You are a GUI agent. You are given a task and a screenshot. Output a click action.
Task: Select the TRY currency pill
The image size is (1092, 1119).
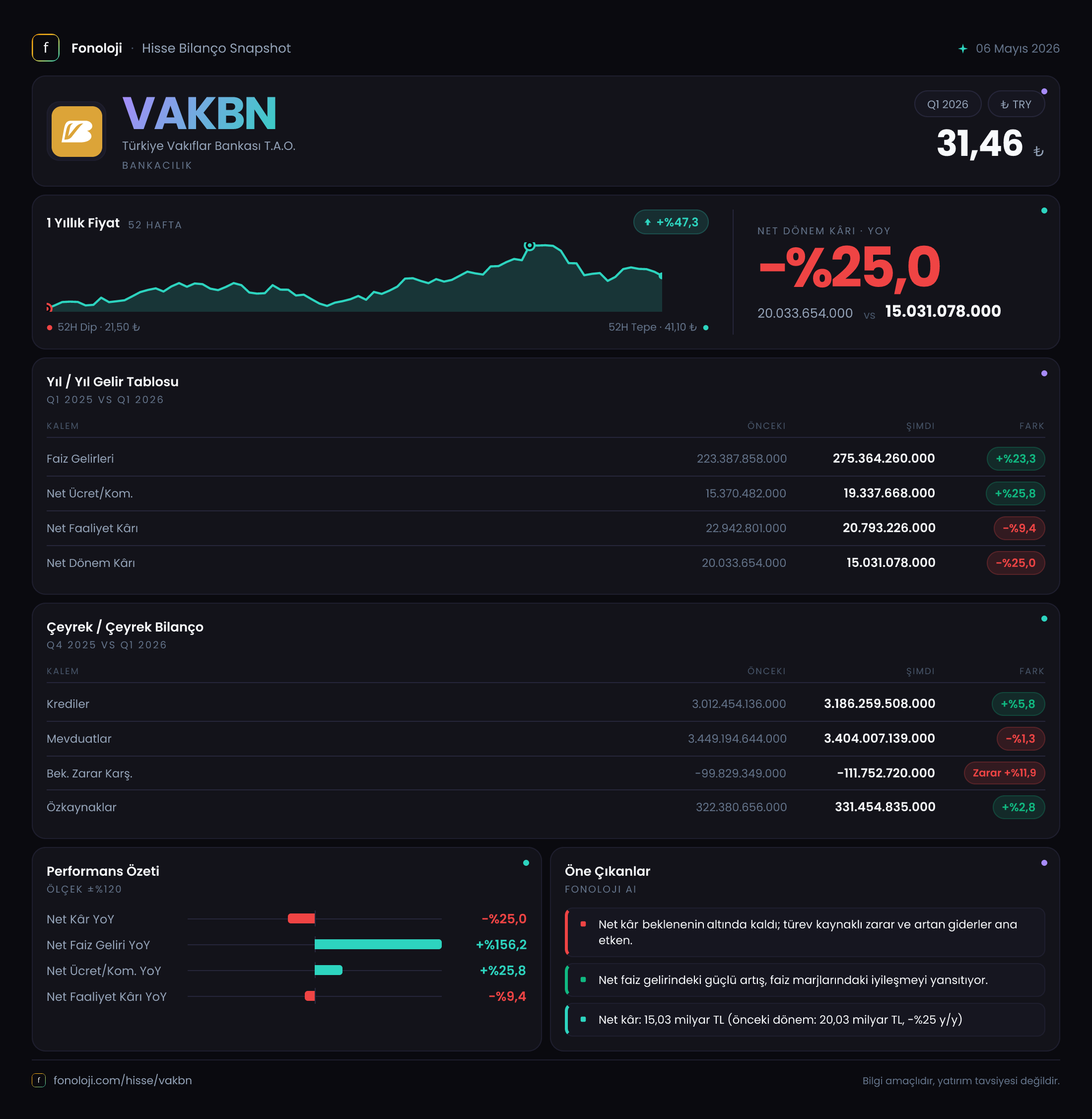point(1016,104)
